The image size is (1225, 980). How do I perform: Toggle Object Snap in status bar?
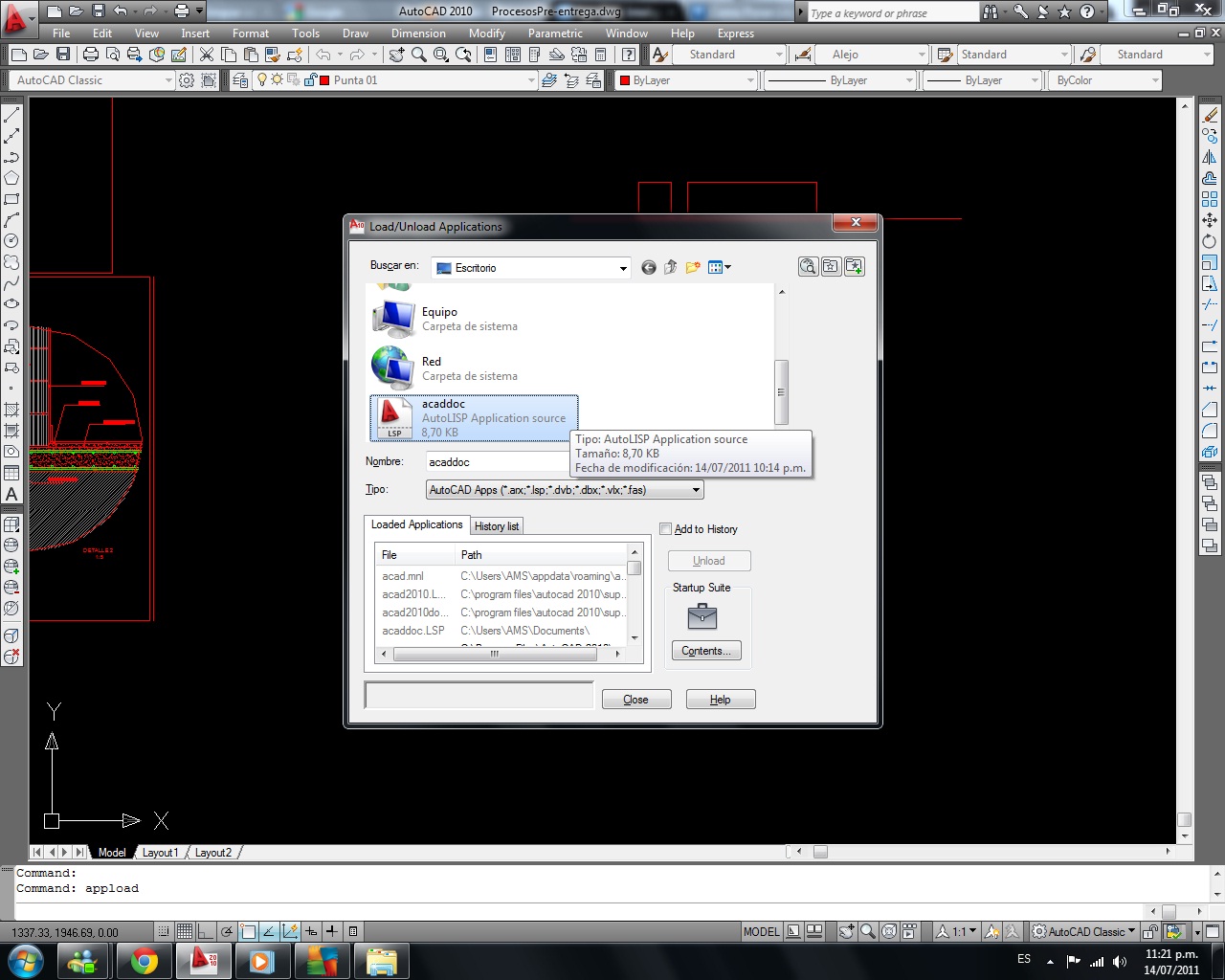click(248, 931)
